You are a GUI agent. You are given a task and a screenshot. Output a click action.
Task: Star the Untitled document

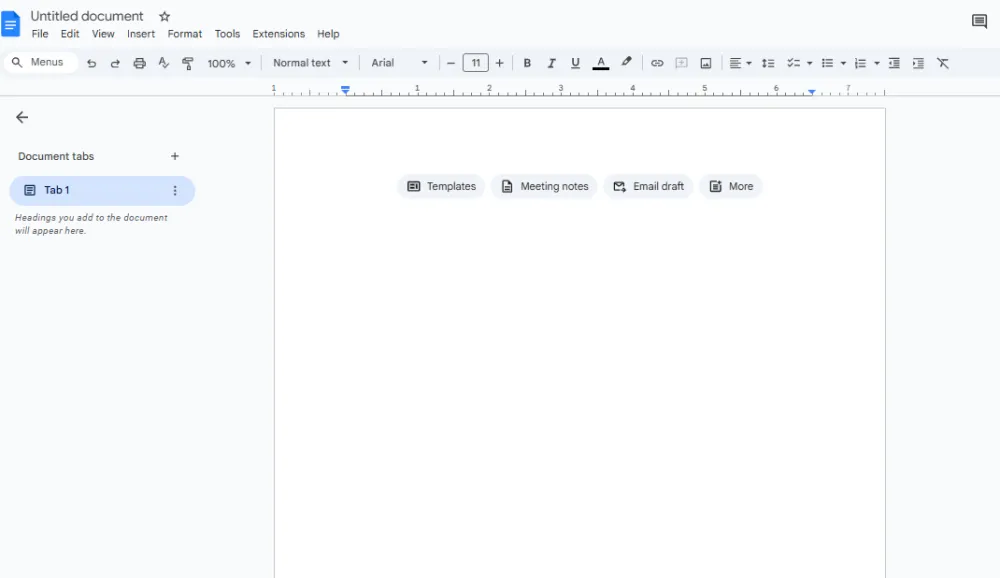click(x=165, y=17)
